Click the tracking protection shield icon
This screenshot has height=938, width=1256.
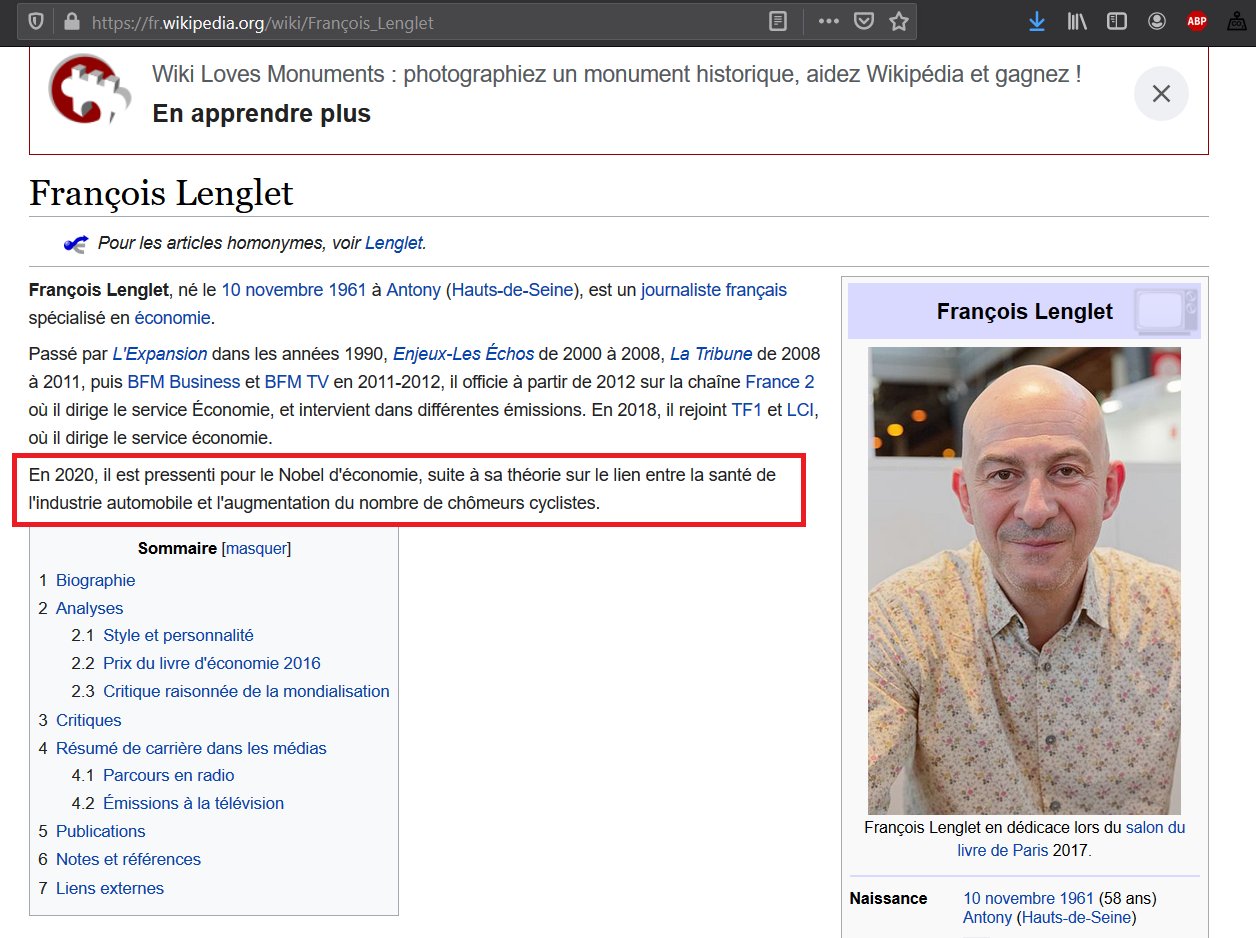[x=36, y=21]
